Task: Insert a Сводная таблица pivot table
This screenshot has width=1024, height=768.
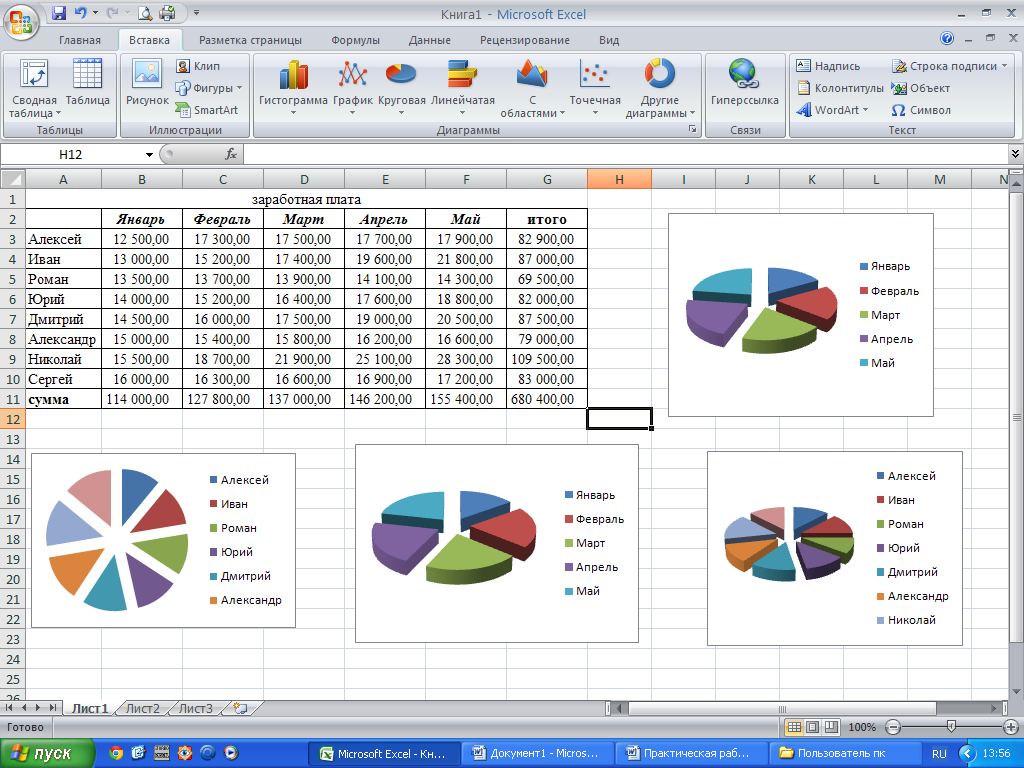Action: pos(34,88)
